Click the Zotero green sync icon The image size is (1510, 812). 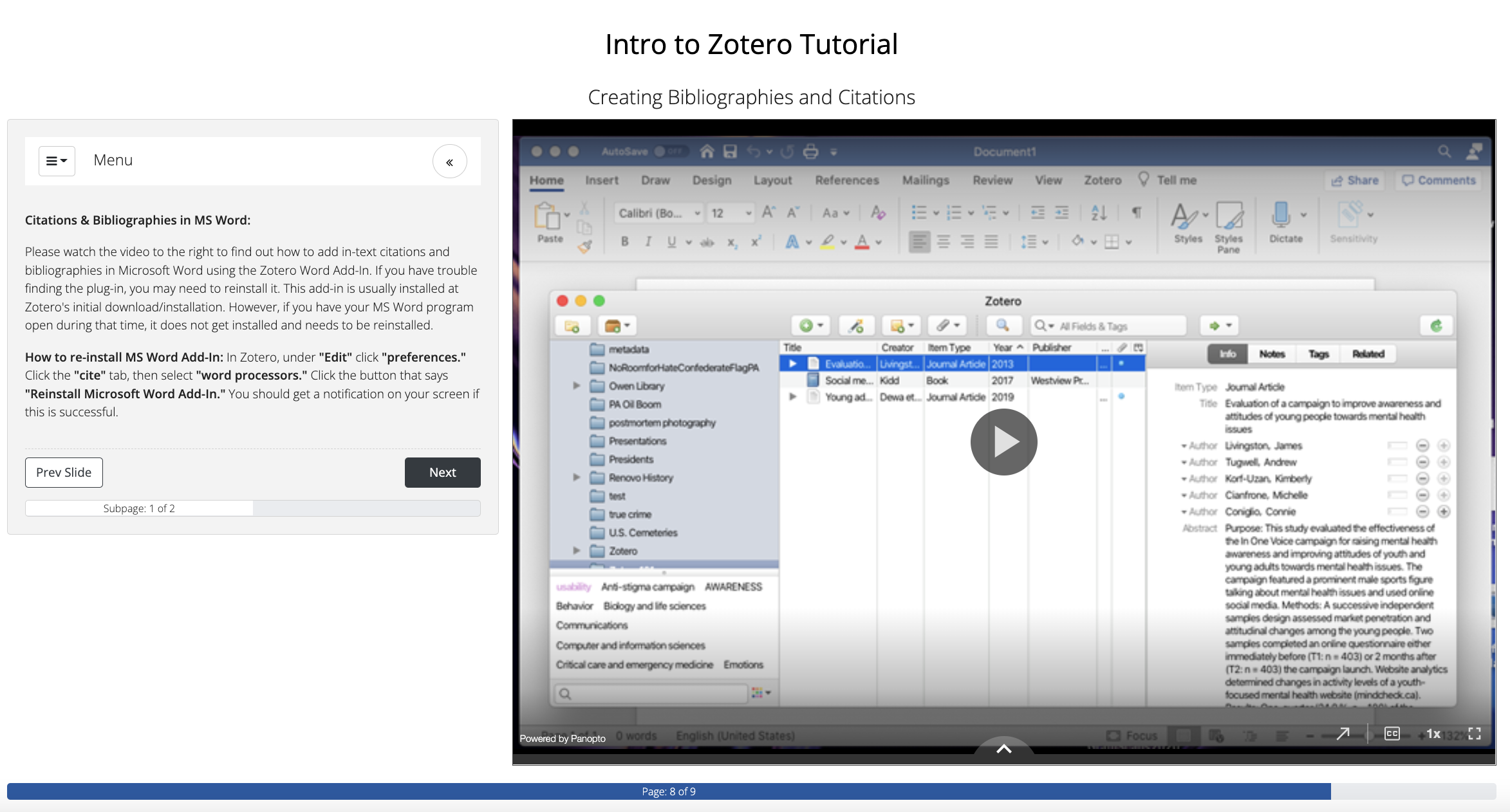coord(1436,326)
